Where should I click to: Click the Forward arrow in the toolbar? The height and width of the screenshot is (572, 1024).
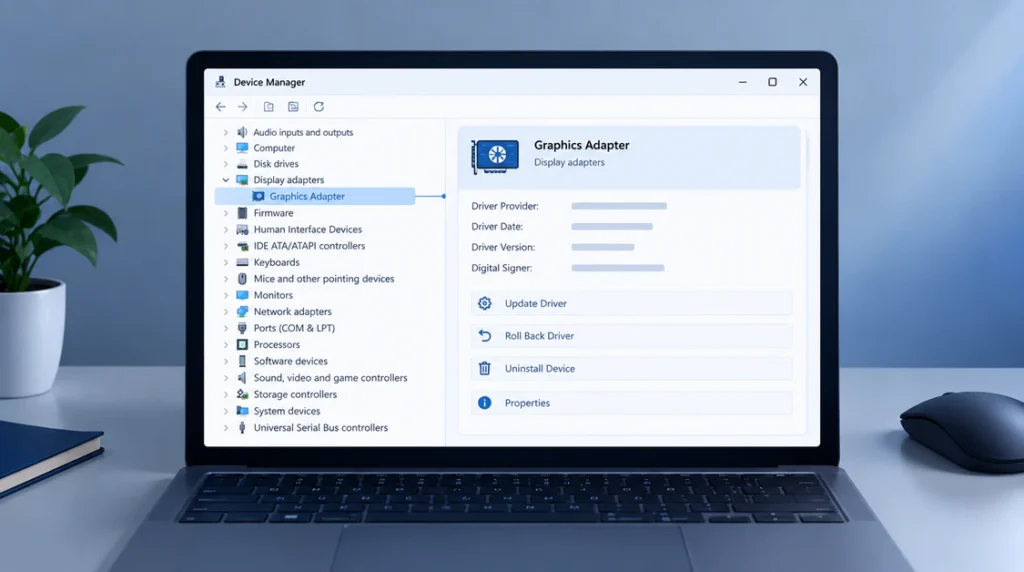pyautogui.click(x=243, y=106)
